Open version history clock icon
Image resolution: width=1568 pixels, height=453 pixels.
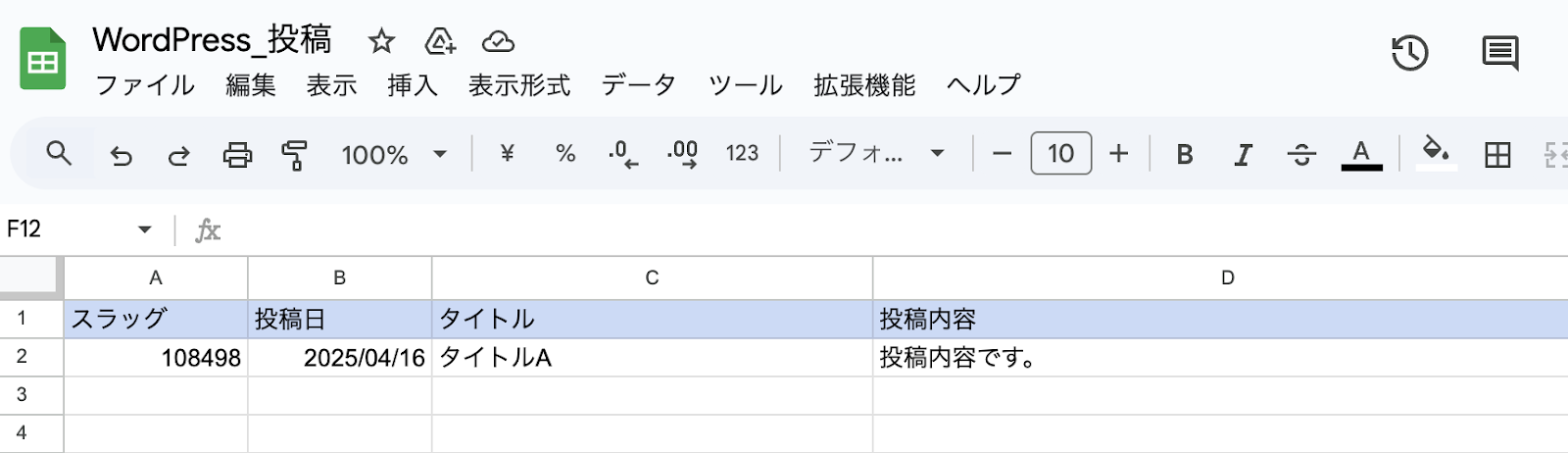click(x=1409, y=53)
